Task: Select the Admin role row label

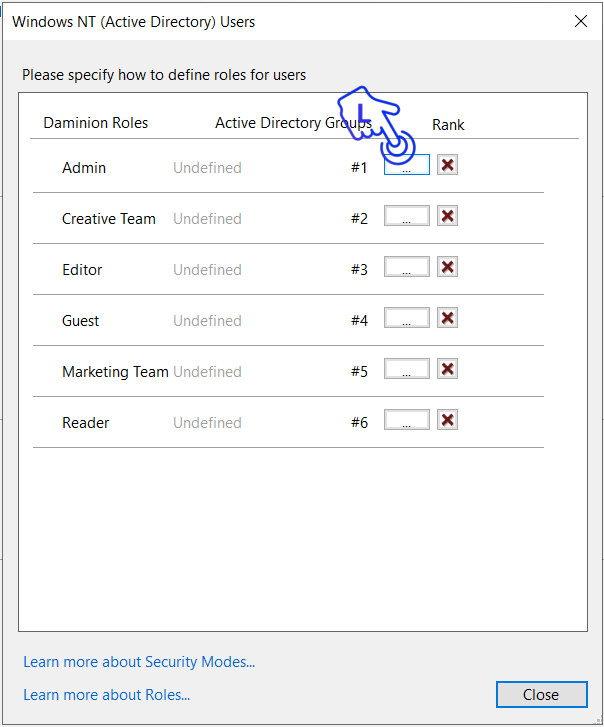Action: click(x=84, y=168)
